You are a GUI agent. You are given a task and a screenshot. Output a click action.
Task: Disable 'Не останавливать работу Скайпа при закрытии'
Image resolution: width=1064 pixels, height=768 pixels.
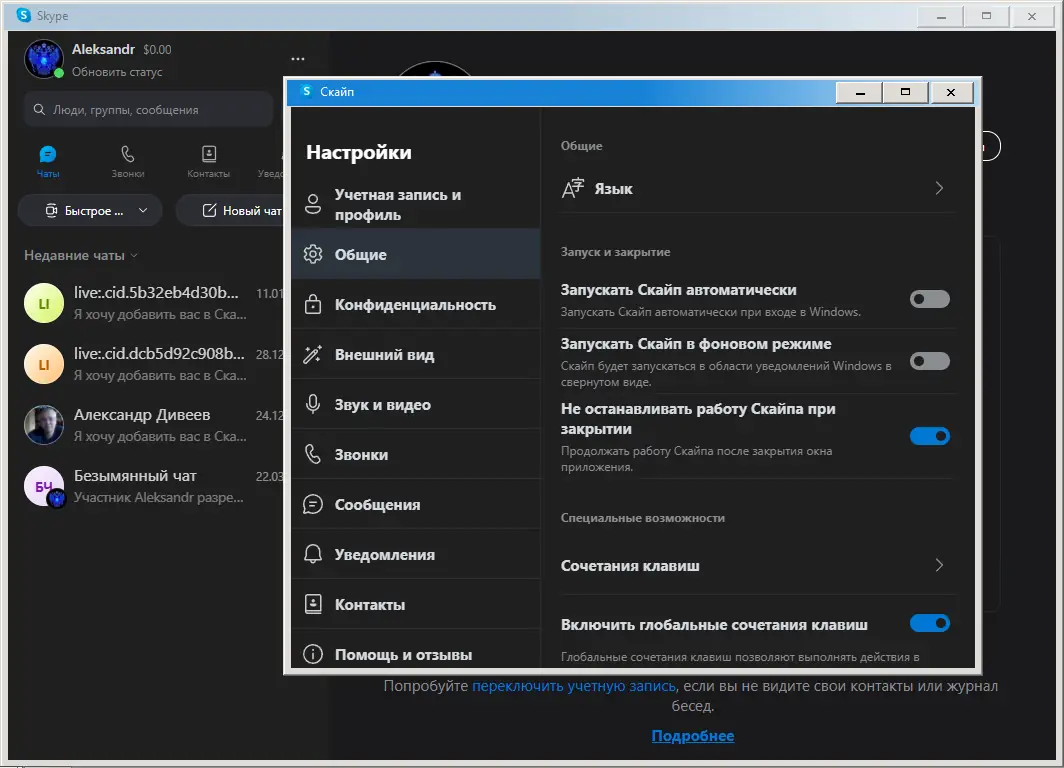(930, 436)
